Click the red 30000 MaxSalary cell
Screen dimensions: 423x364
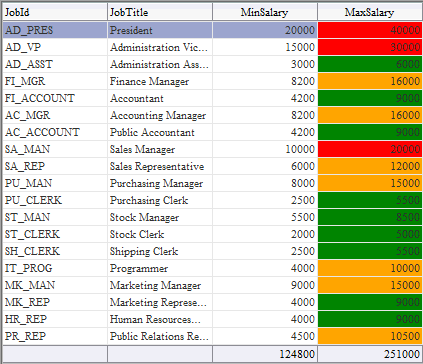pyautogui.click(x=370, y=47)
